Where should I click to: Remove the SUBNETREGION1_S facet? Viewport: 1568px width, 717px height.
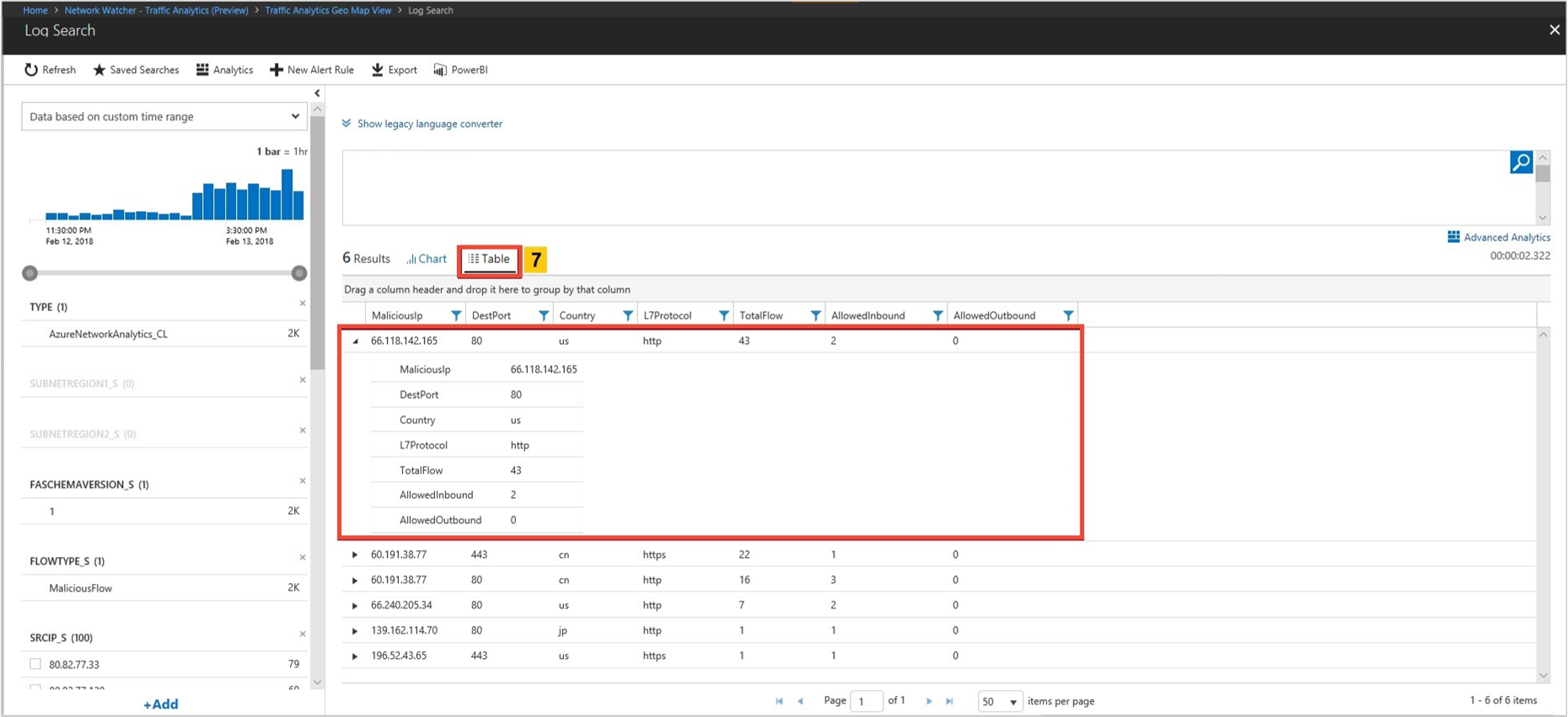[x=303, y=380]
